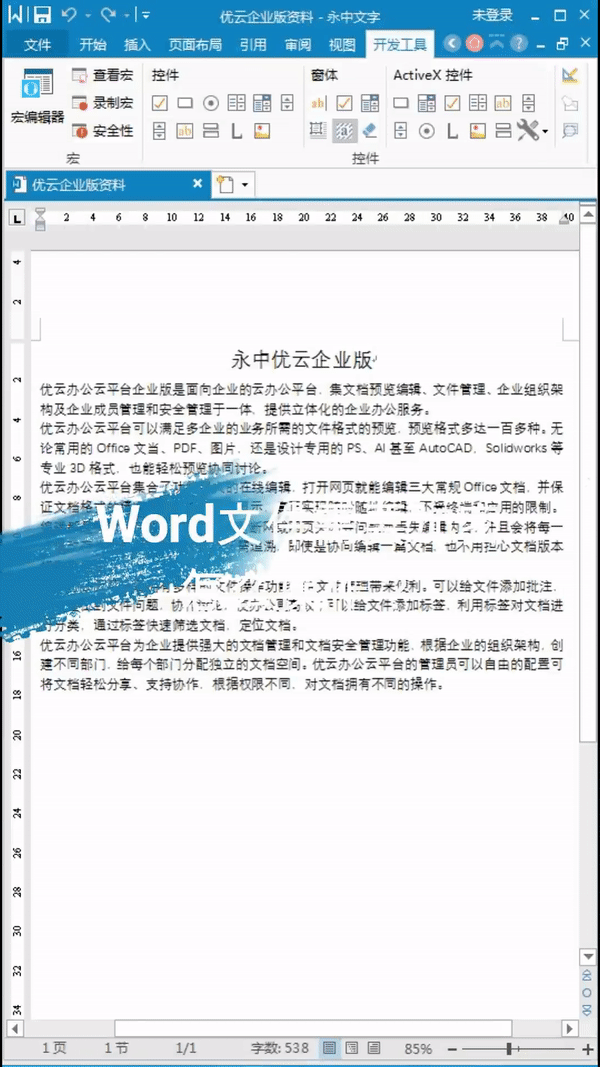The height and width of the screenshot is (1067, 600).
Task: Collapse the ribbon with the up chevron
Action: point(497,44)
